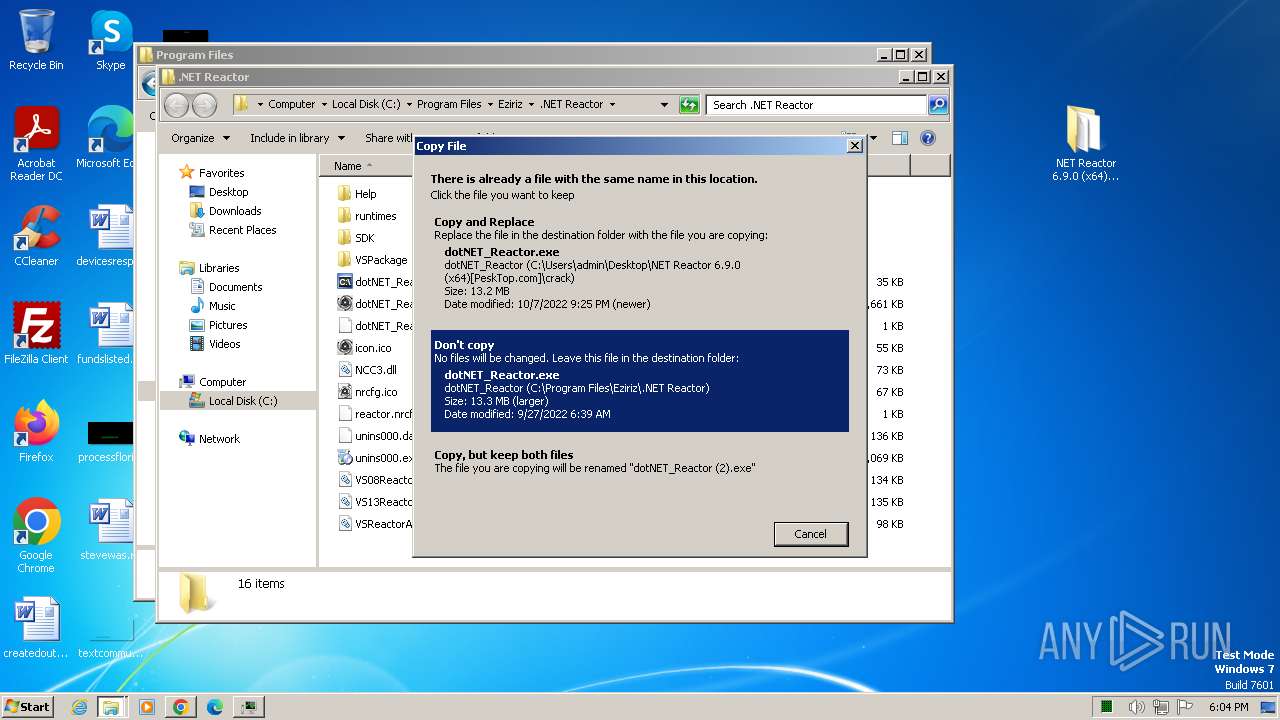Select unins000.exe file in list
This screenshot has height=720, width=1280.
[x=375, y=458]
